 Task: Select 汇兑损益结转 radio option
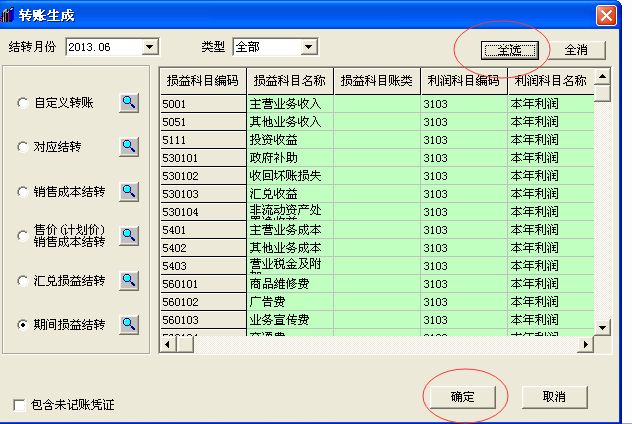23,281
